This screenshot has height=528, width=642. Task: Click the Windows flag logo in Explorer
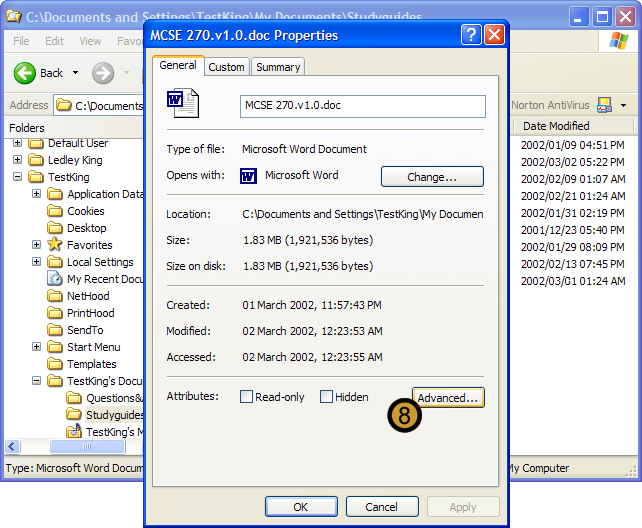619,41
